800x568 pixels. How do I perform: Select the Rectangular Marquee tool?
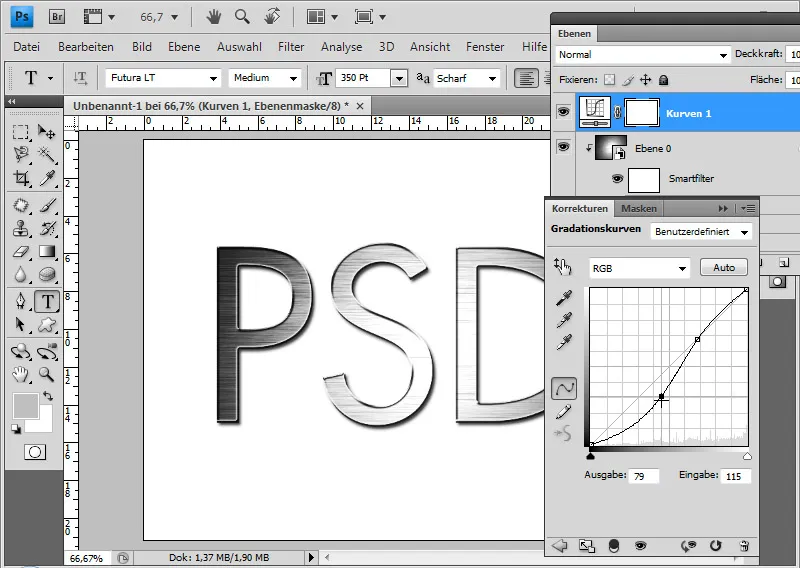pos(20,132)
